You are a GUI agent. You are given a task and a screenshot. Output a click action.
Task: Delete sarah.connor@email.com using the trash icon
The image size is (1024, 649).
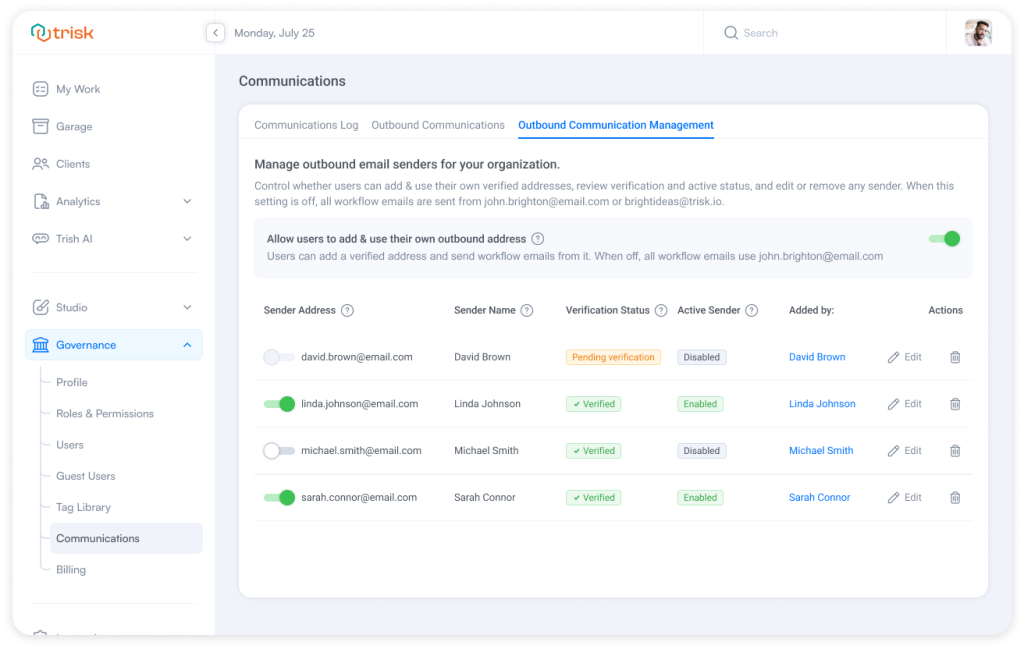pyautogui.click(x=955, y=497)
